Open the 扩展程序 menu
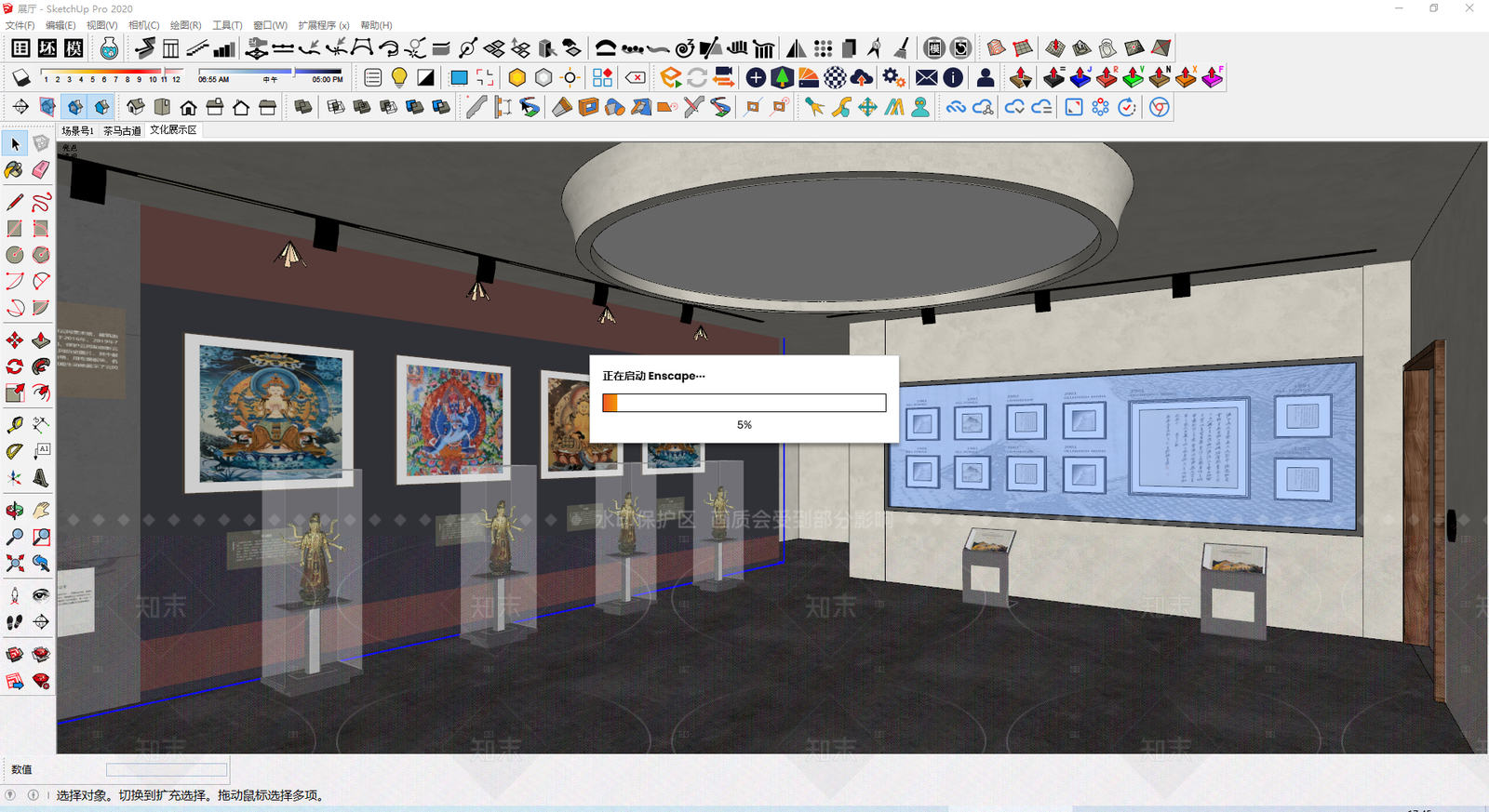The image size is (1489, 812). coord(324,25)
